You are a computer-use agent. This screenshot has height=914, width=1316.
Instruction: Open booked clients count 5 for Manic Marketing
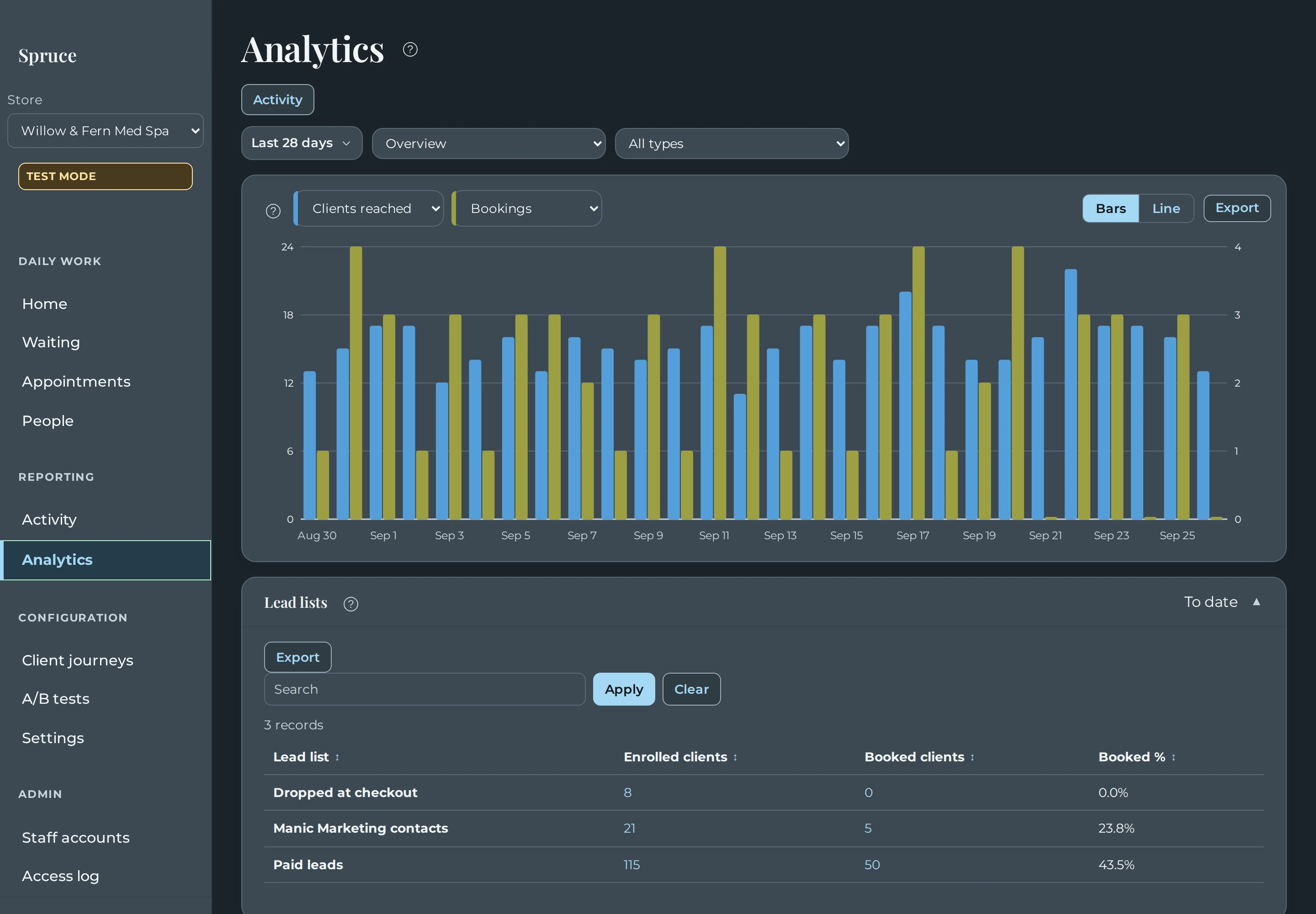[868, 828]
